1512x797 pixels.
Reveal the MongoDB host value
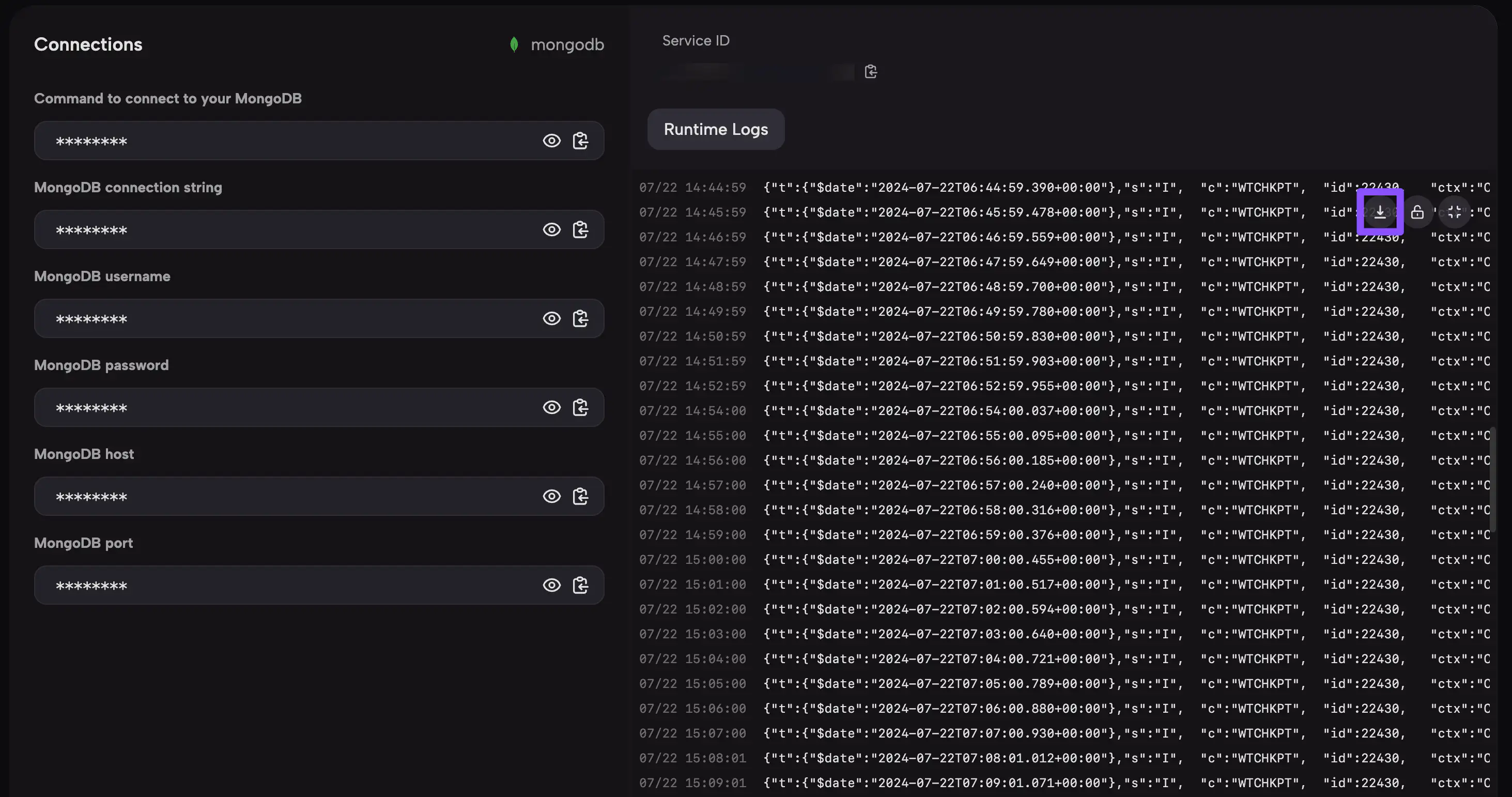[552, 496]
